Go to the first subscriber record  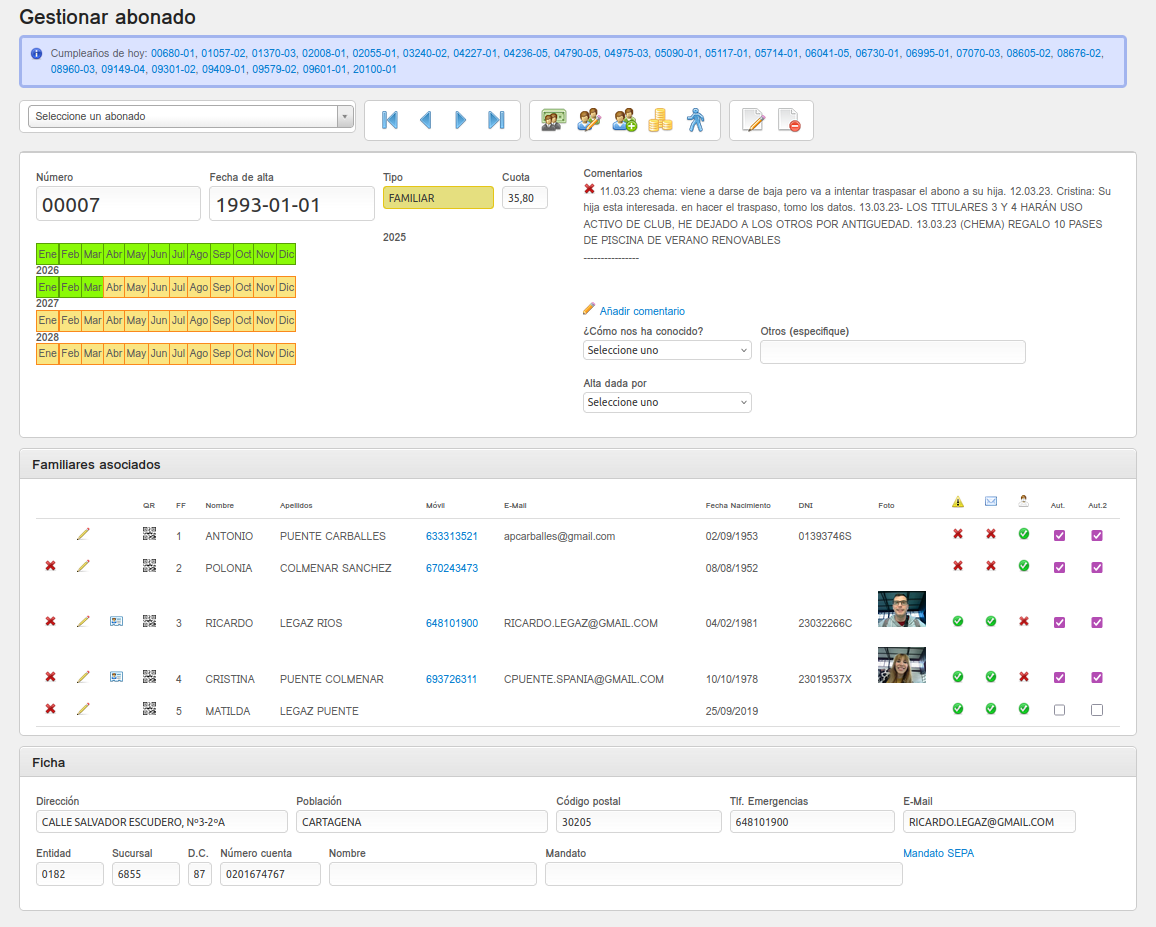[390, 120]
